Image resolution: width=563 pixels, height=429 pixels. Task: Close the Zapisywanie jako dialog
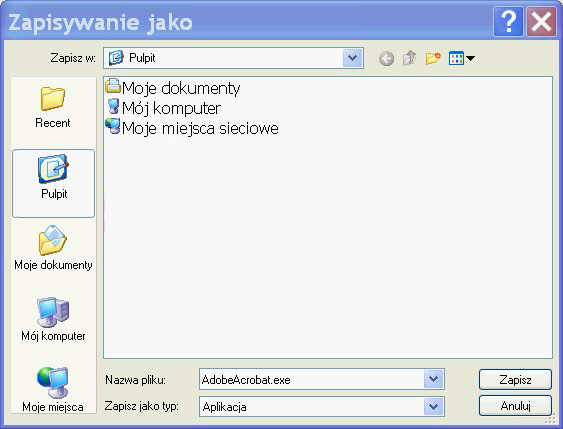point(541,22)
